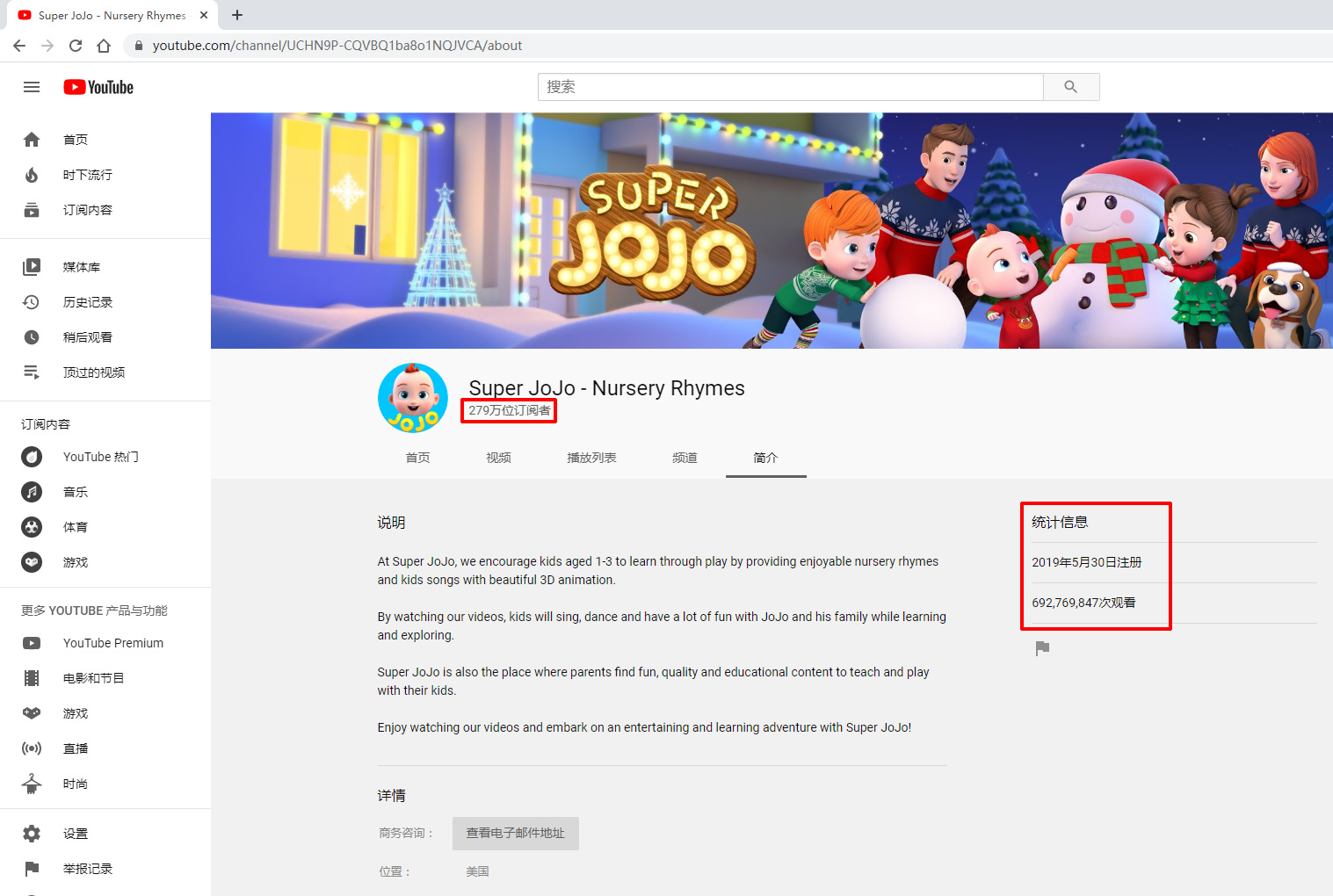This screenshot has width=1333, height=896.
Task: Click the Super JoJo channel avatar
Action: (413, 398)
